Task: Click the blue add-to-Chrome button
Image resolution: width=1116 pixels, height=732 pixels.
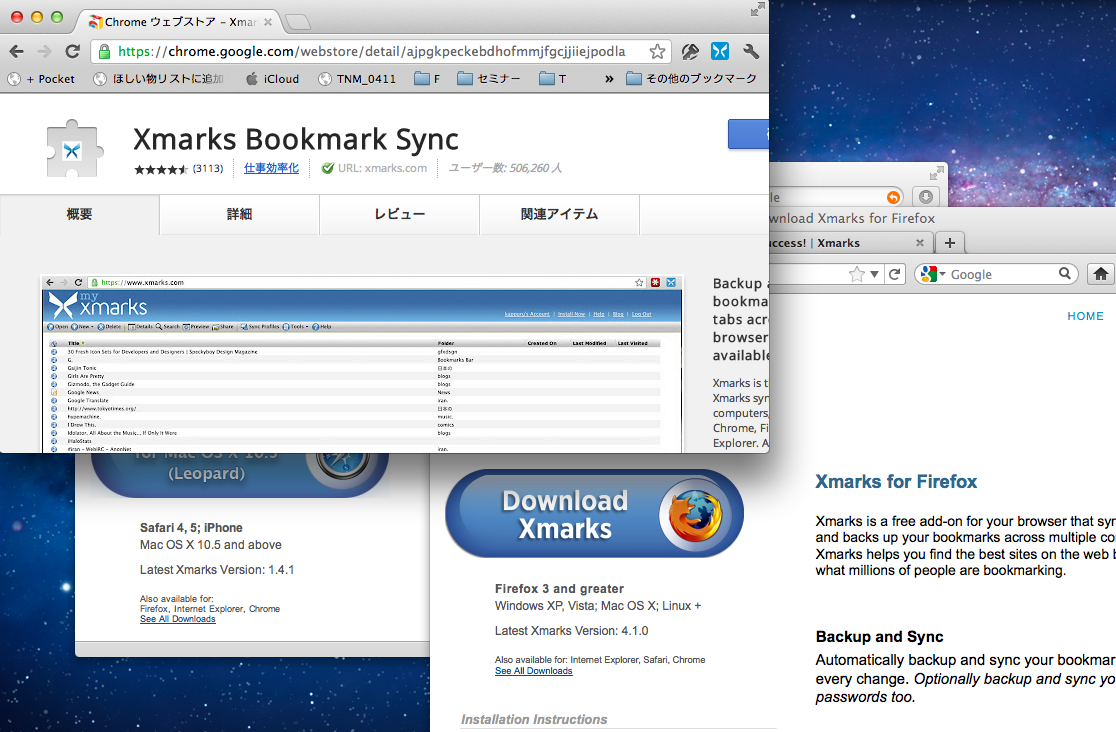Action: point(748,135)
